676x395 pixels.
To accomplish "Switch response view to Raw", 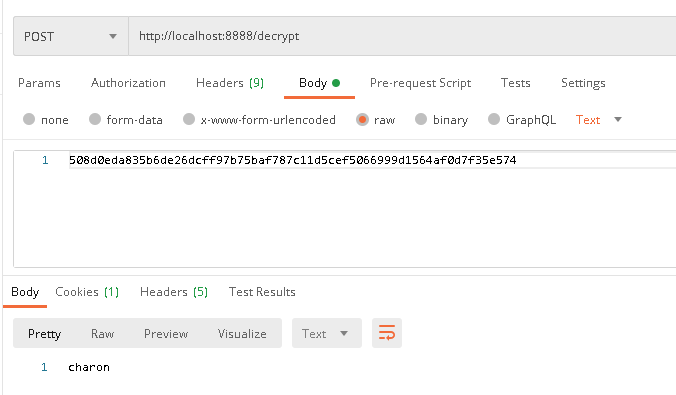I will [x=103, y=333].
